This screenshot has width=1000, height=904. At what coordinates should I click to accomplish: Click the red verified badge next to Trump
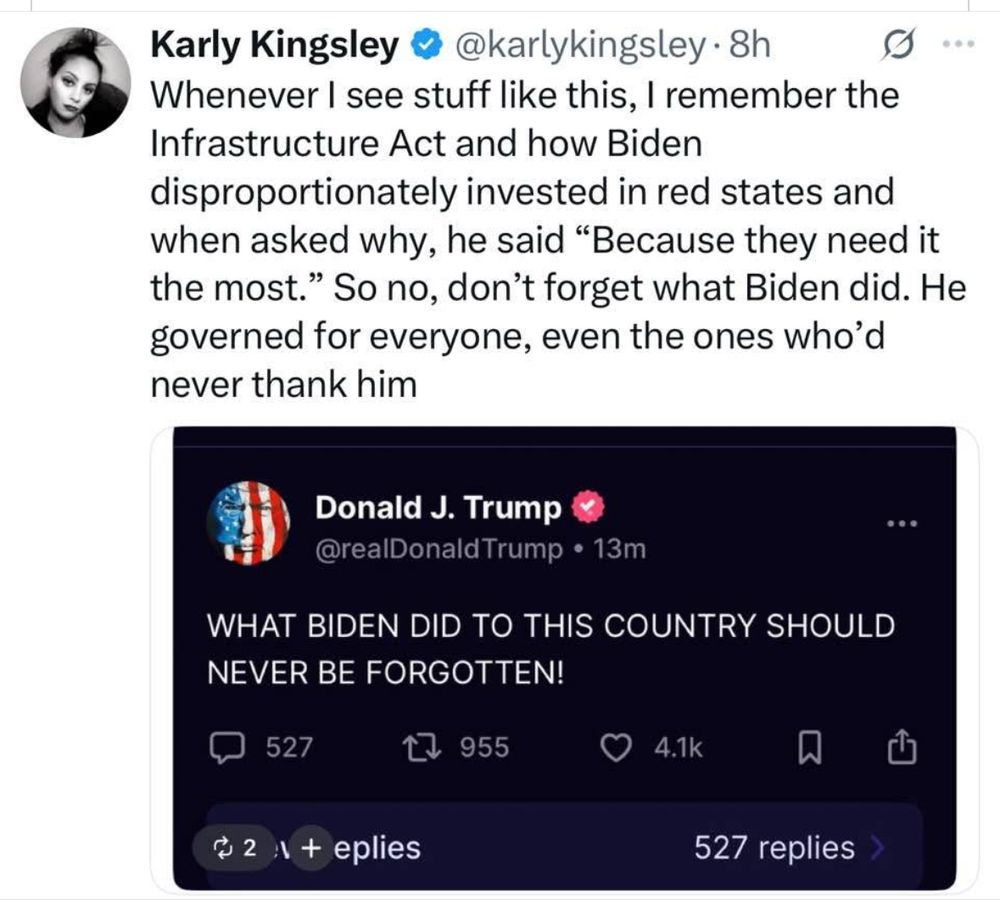pyautogui.click(x=587, y=507)
